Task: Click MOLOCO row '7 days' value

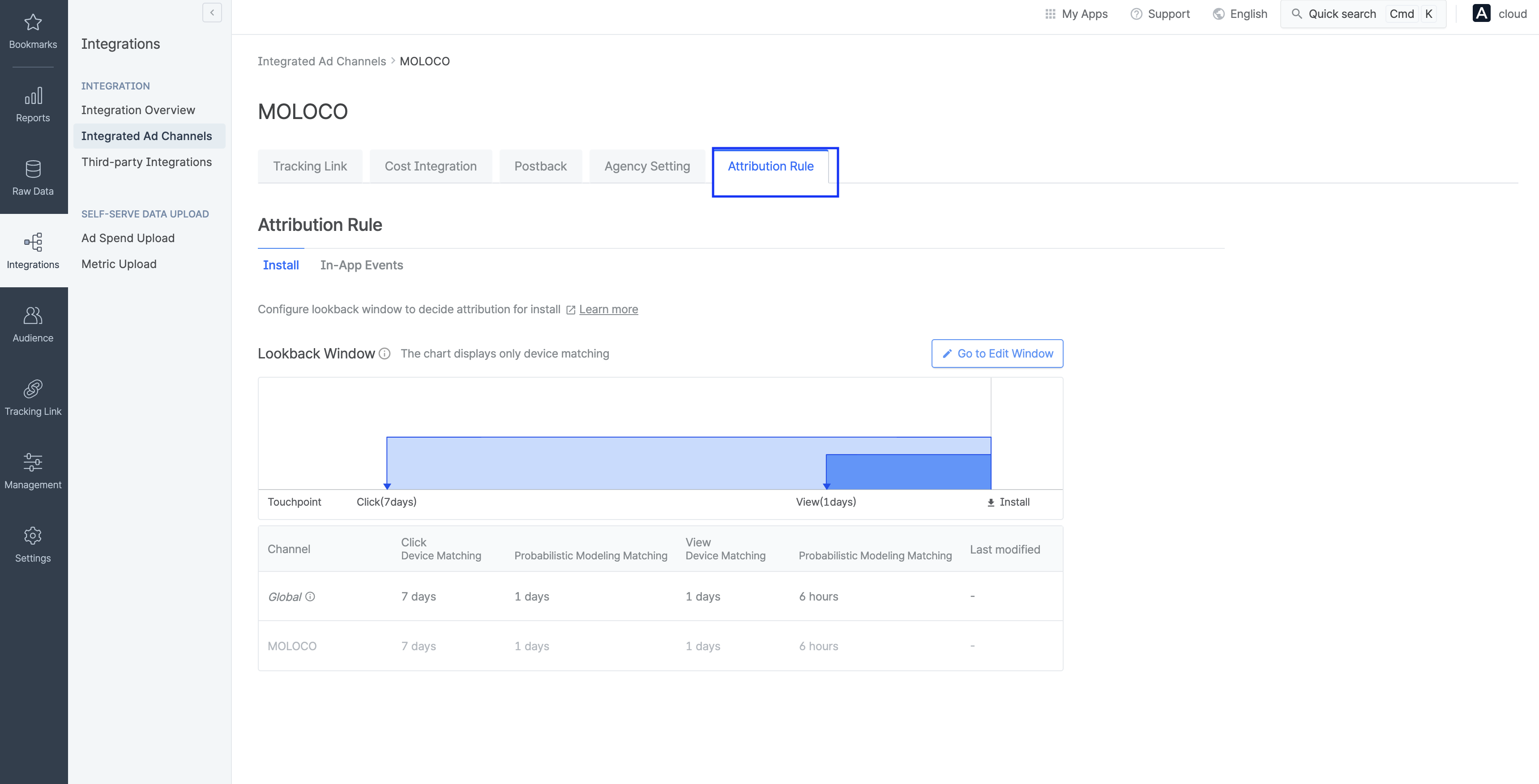Action: 418,646
